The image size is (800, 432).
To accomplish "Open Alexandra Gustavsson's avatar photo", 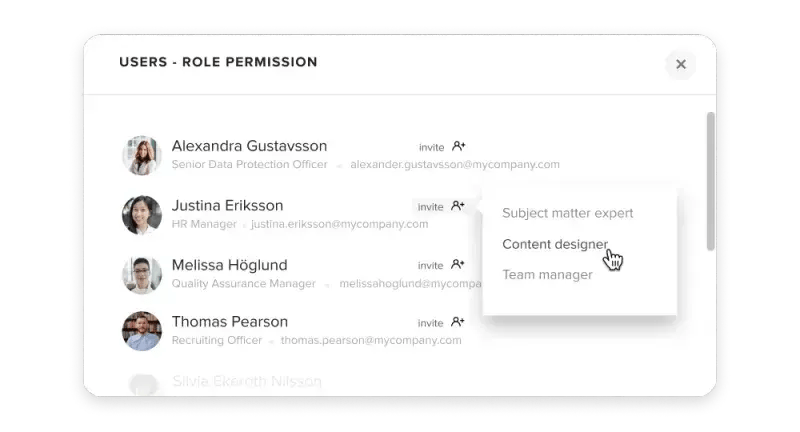I will tap(142, 156).
